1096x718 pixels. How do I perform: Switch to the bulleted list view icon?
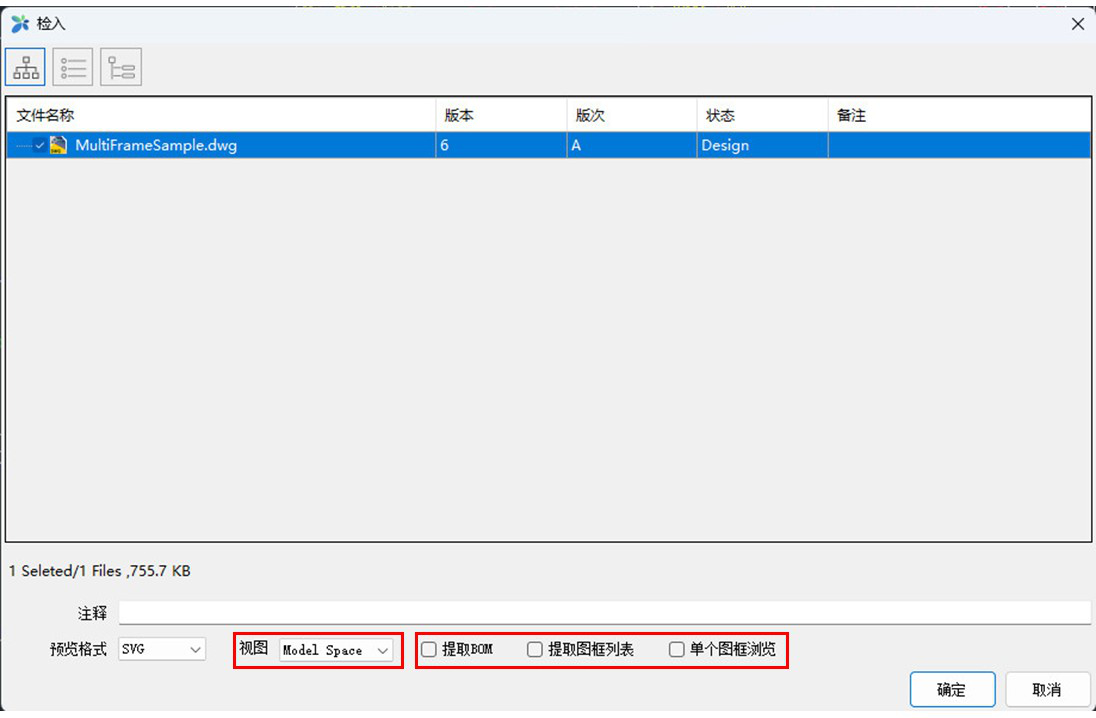pos(73,67)
